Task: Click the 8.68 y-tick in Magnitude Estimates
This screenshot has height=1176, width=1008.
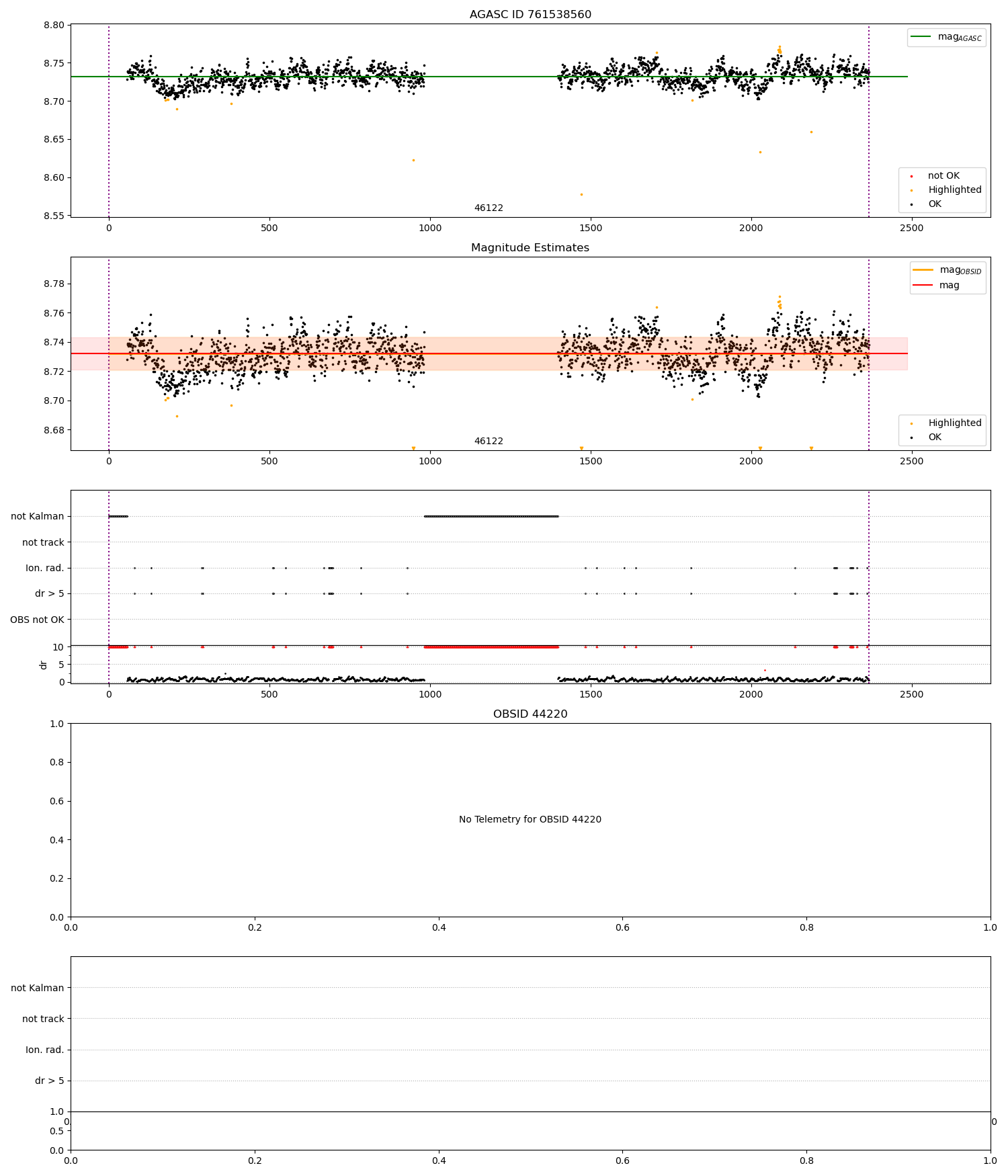Action: point(54,431)
